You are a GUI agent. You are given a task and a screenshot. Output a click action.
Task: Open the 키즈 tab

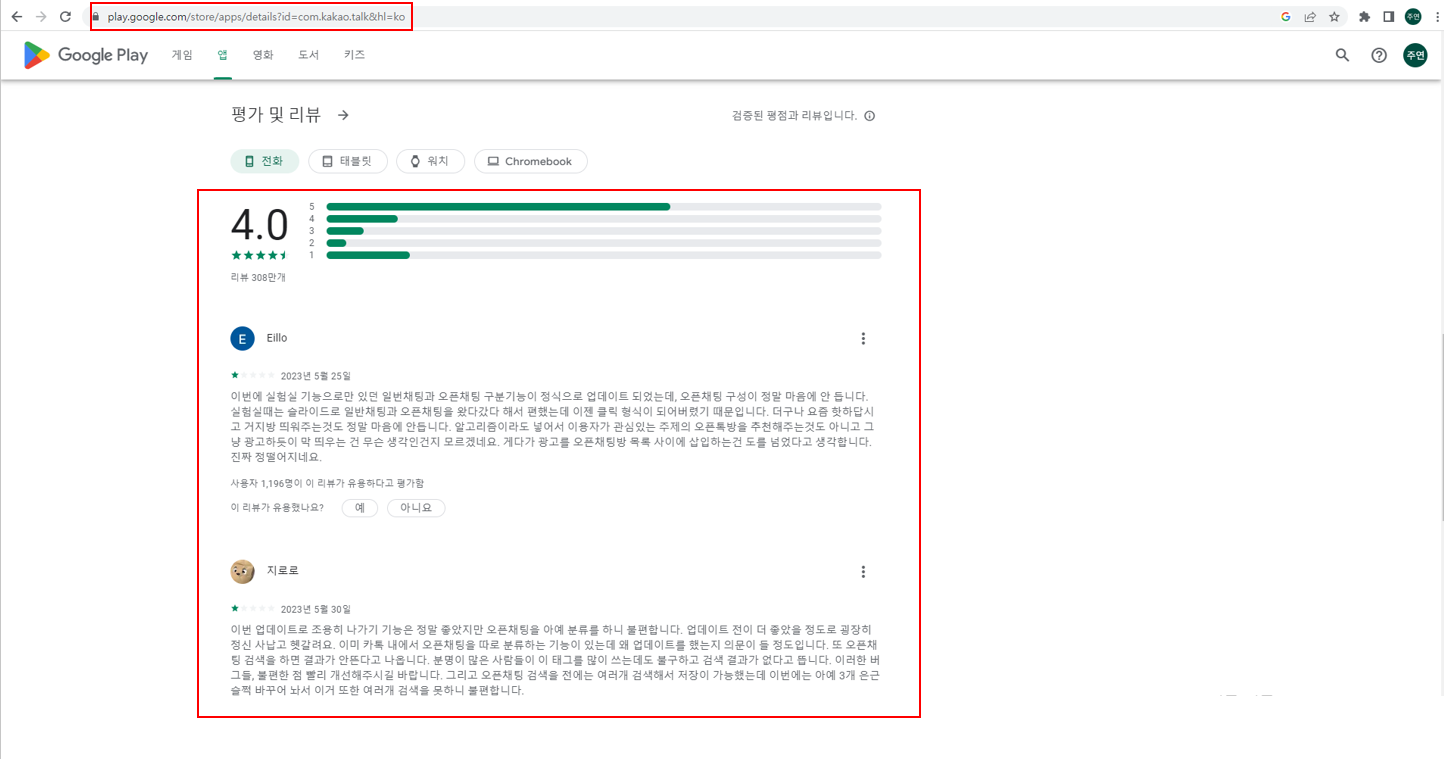[x=354, y=55]
